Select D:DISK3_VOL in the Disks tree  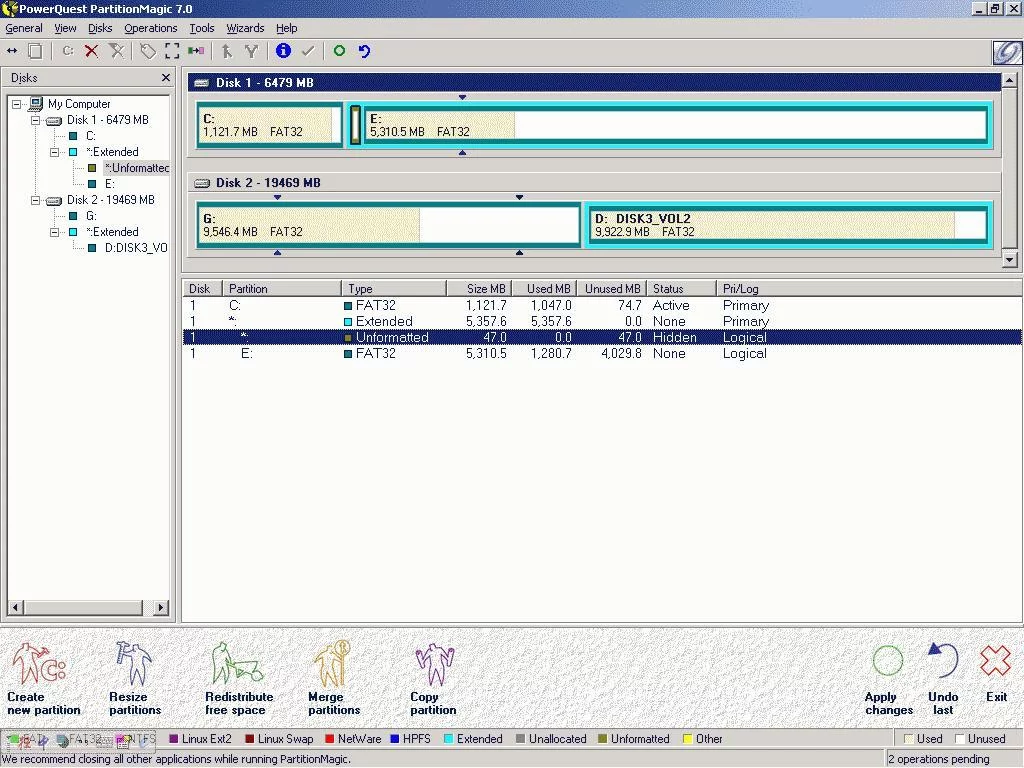(x=136, y=248)
